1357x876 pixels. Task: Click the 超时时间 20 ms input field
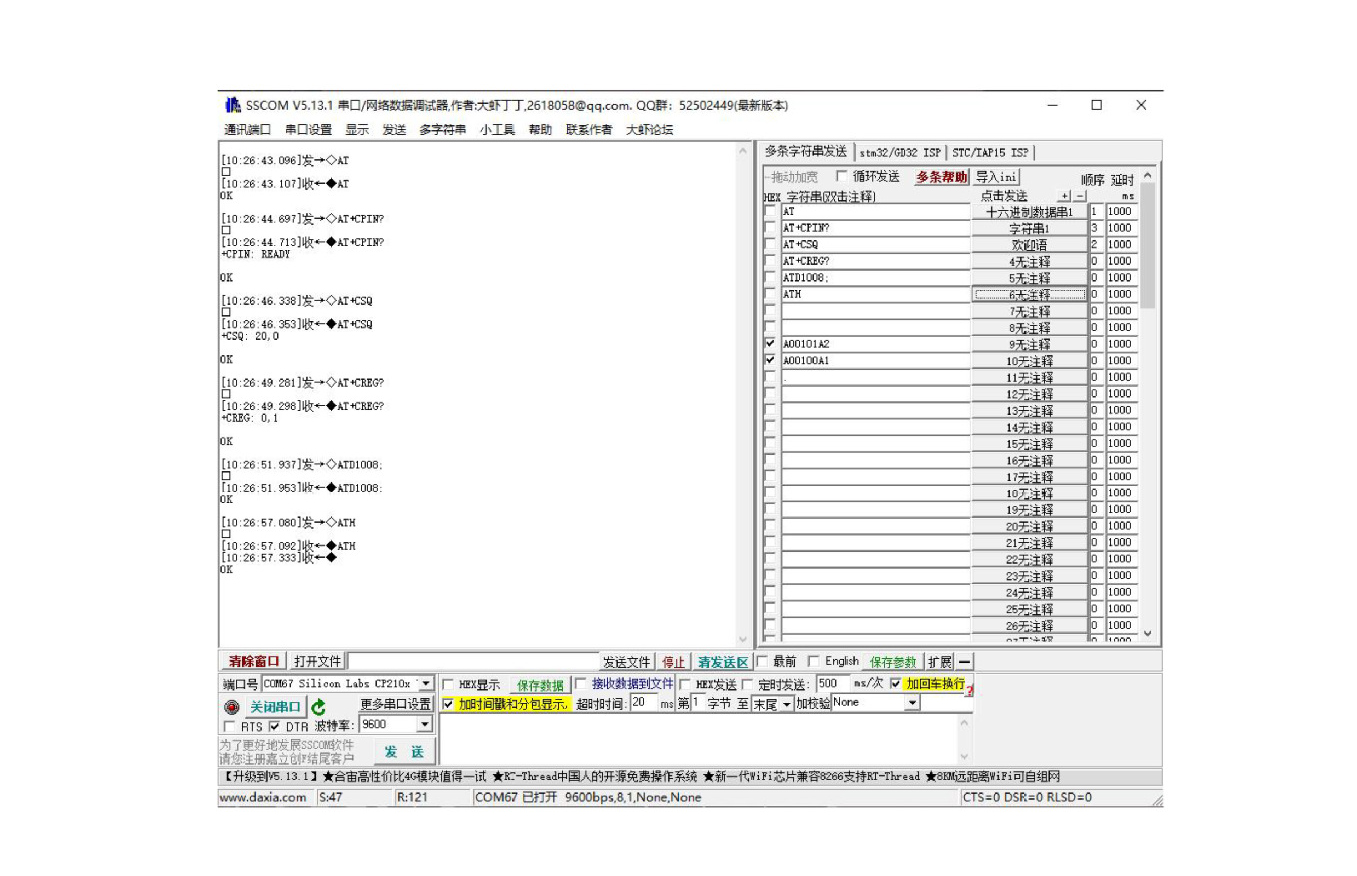643,703
